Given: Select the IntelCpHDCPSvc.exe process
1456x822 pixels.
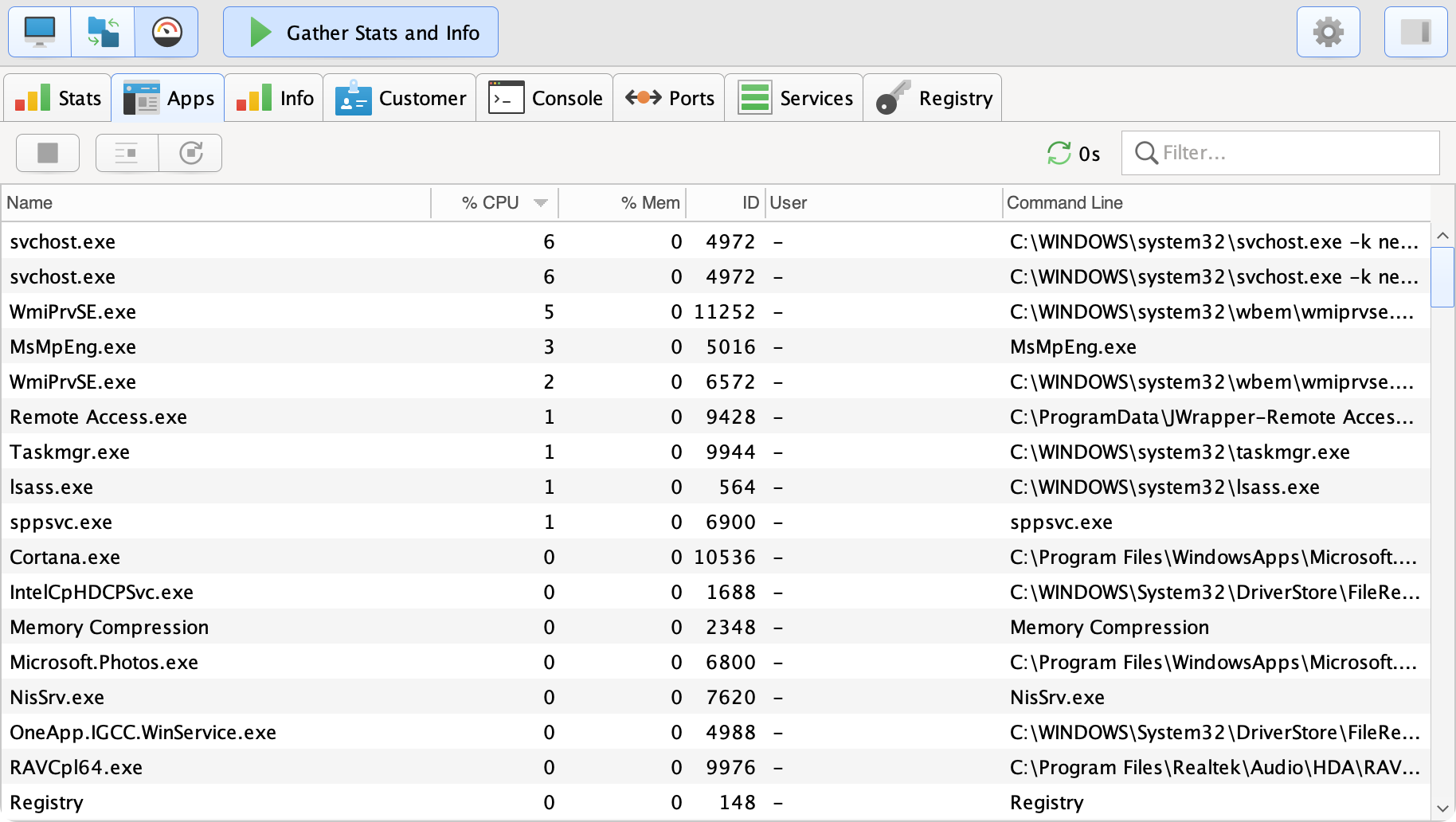Looking at the screenshot, I should (101, 592).
